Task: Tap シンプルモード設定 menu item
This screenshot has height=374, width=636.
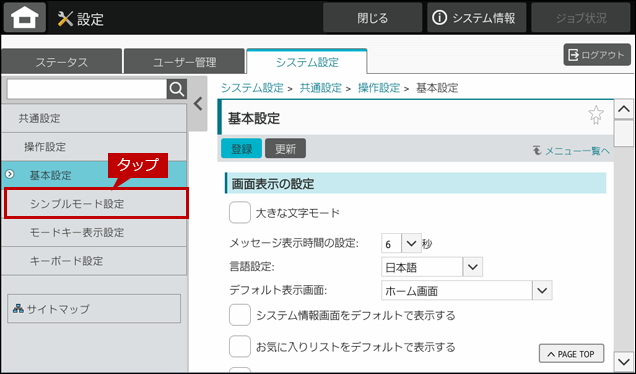Action: (x=96, y=204)
